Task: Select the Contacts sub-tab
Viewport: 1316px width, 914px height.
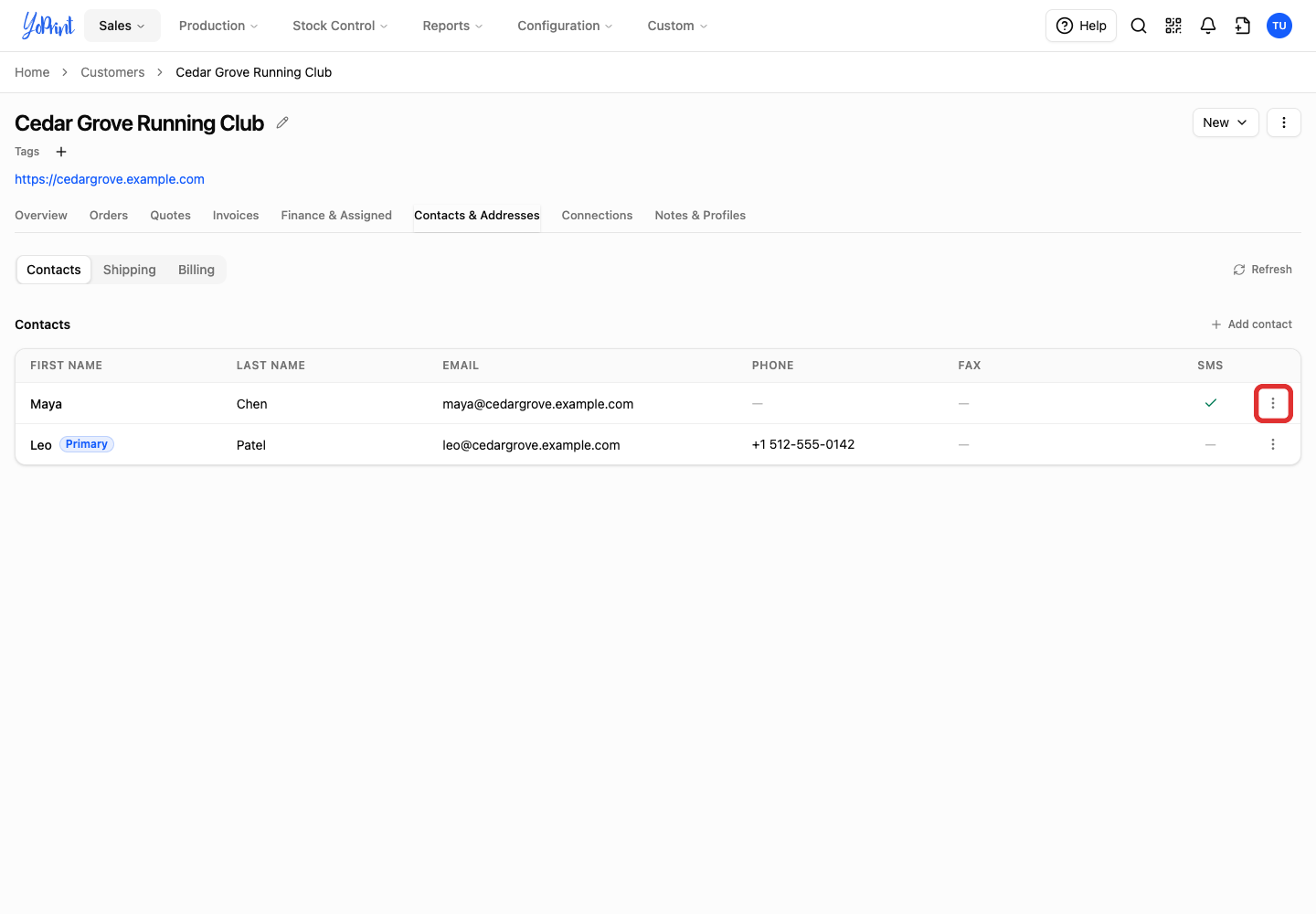Action: pos(54,270)
